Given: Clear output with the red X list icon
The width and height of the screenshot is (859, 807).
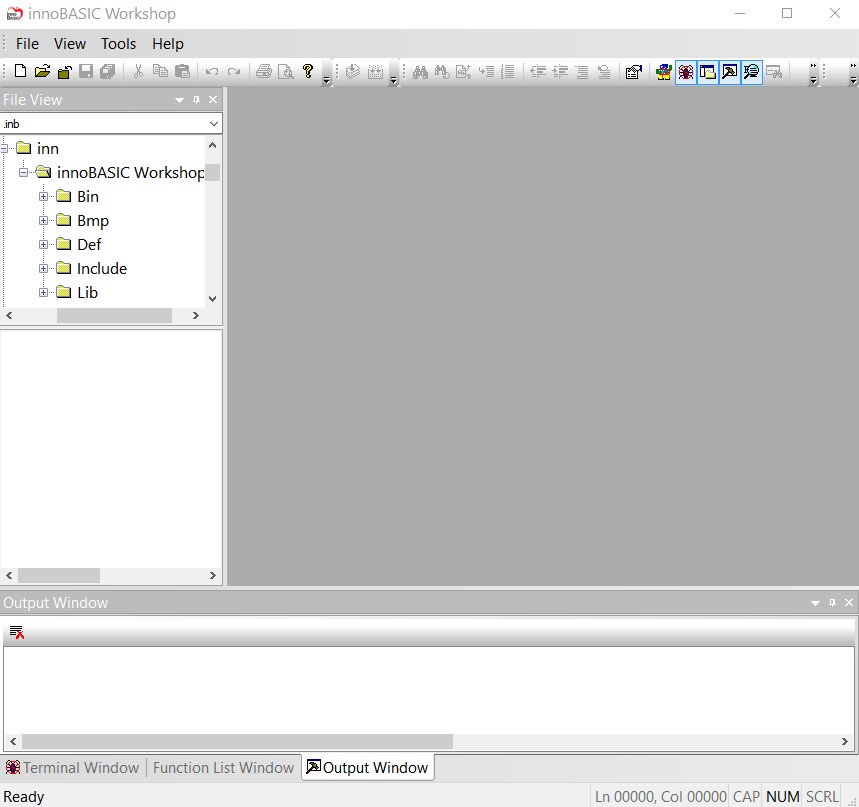Looking at the screenshot, I should 17,632.
